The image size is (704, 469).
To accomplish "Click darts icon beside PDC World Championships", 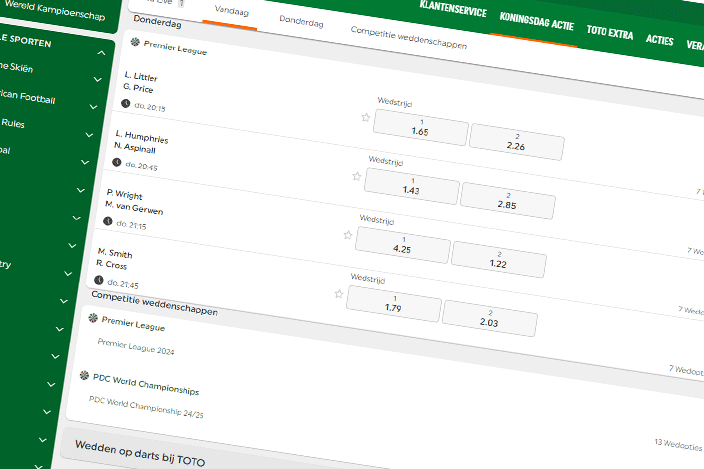I will [x=84, y=375].
